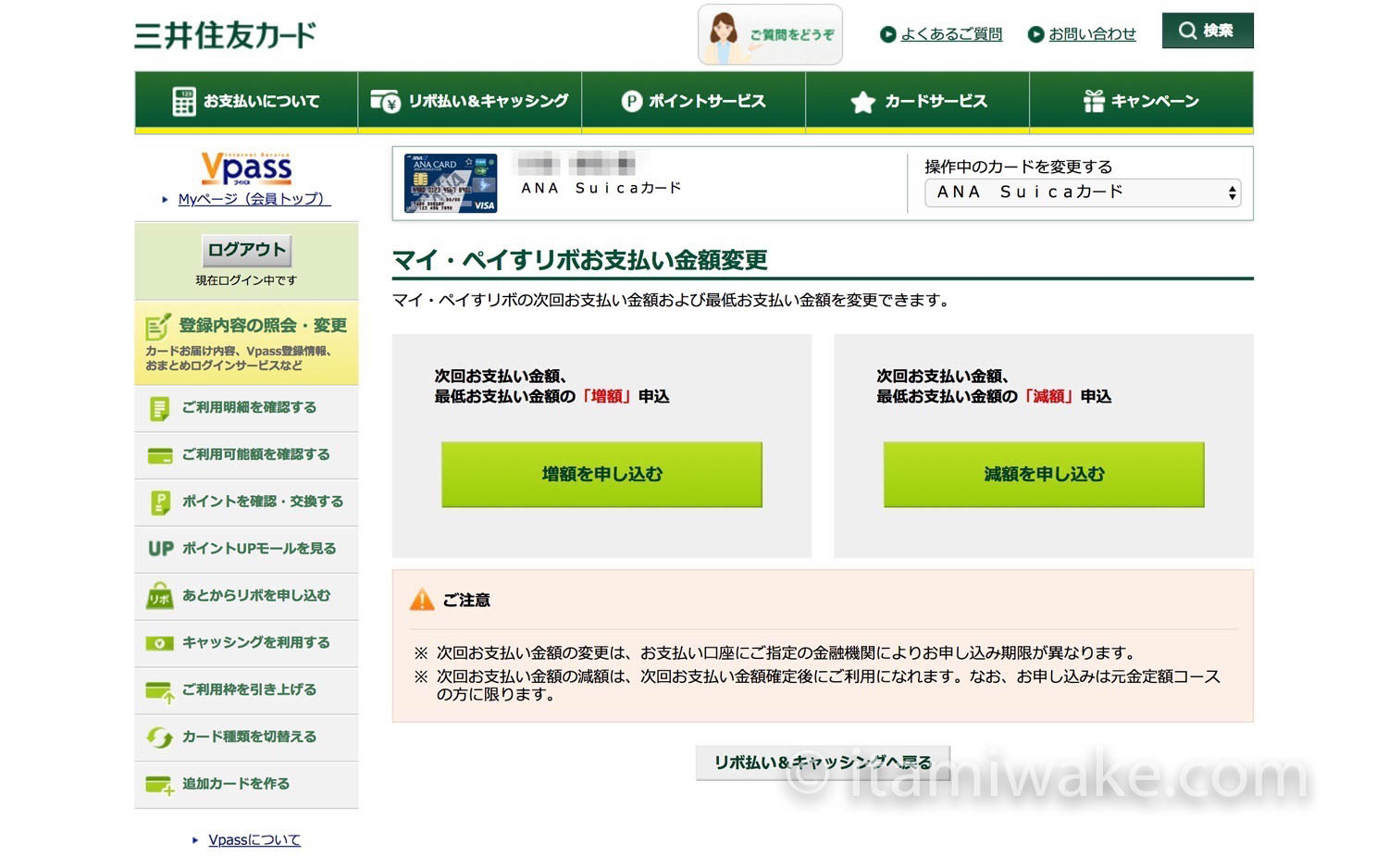Click the card arrow icon beside ご利用枠
Image resolution: width=1388 pixels, height=868 pixels.
pyautogui.click(x=160, y=692)
